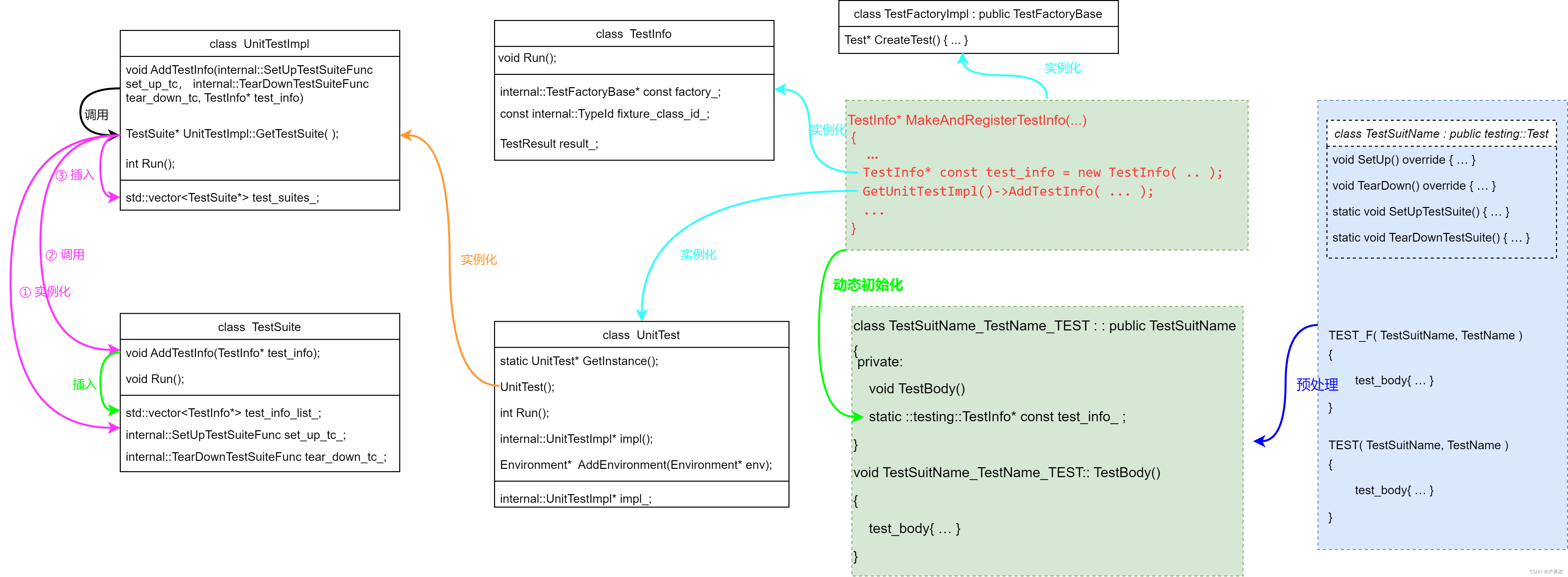Screen dimensions: 1568x577
Task: Click 'internal::SetUpTestSuiteFunc set_up_tc_;' line
Action: (x=236, y=435)
